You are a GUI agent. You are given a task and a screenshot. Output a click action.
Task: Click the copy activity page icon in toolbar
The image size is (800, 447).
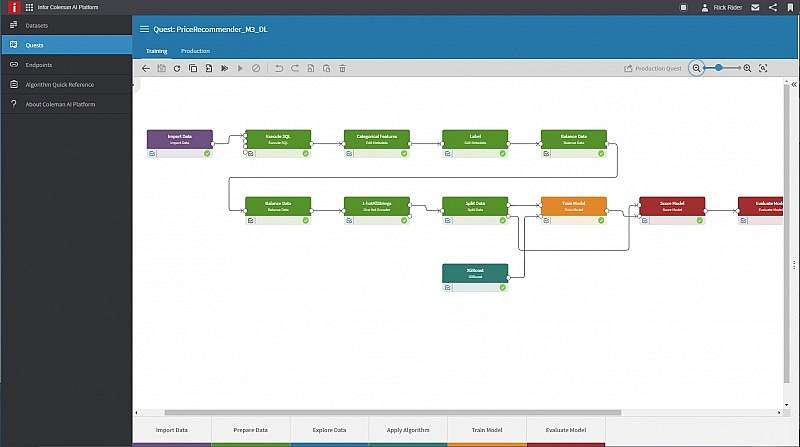tap(311, 68)
